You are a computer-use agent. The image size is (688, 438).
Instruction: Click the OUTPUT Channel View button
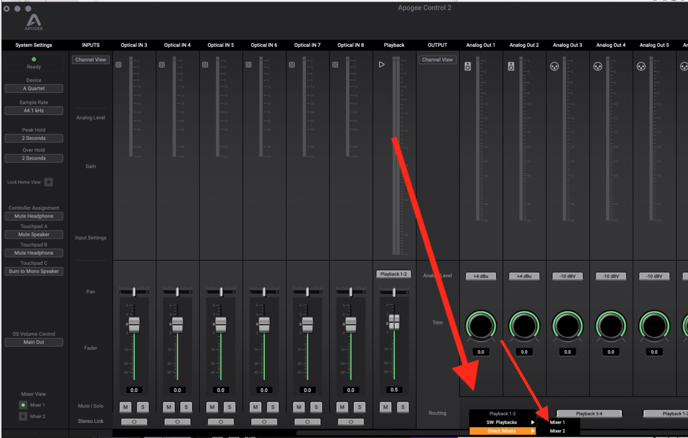[437, 60]
